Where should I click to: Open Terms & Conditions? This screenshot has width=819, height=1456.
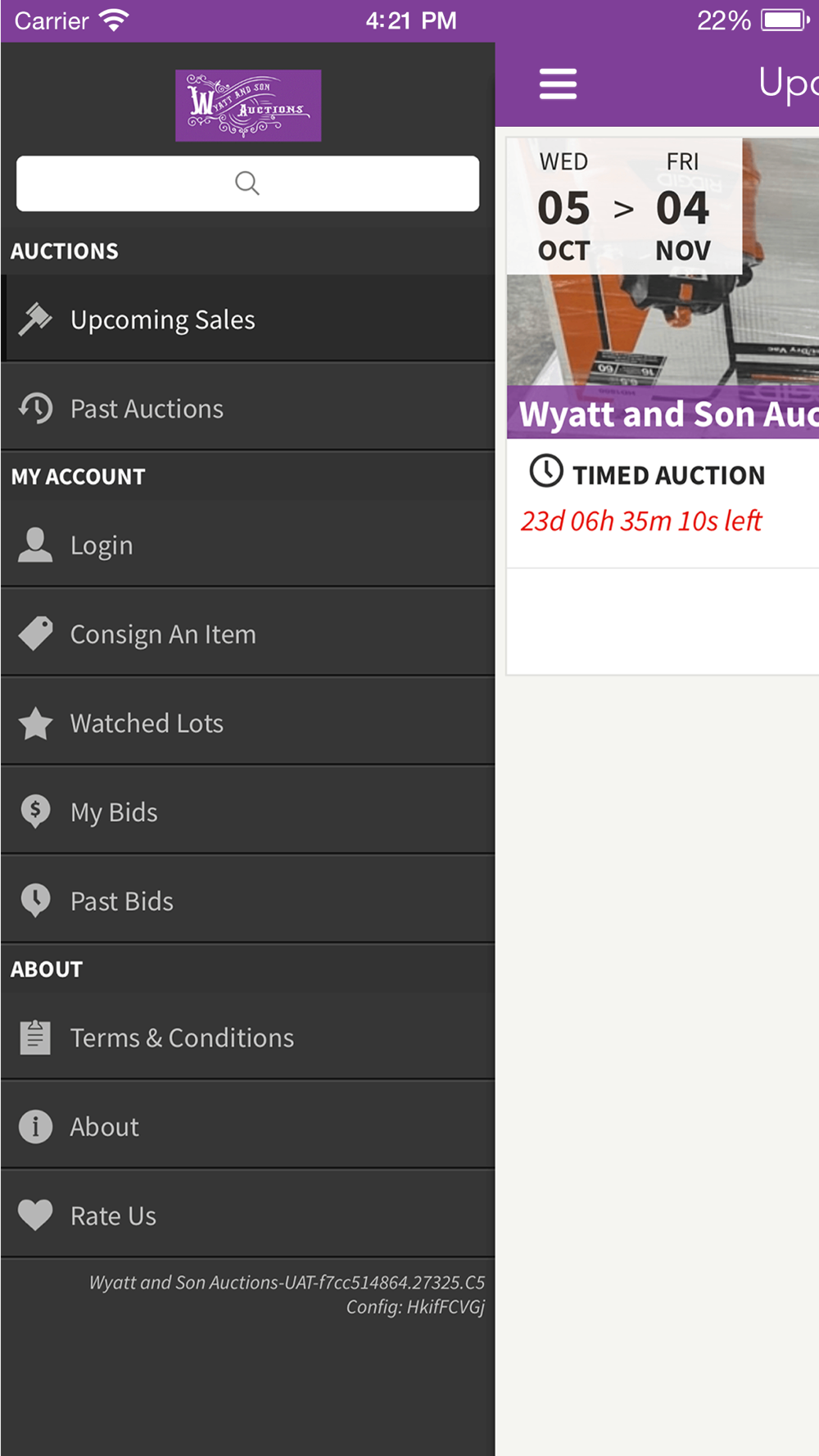point(182,1038)
